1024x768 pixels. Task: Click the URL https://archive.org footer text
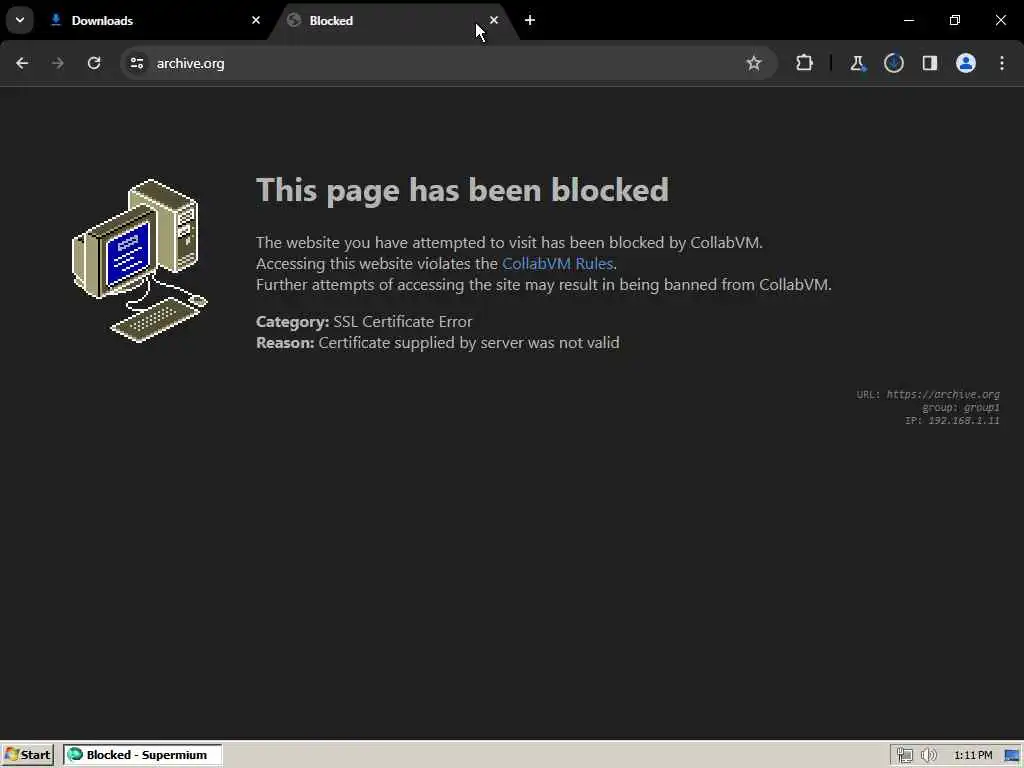click(x=928, y=394)
